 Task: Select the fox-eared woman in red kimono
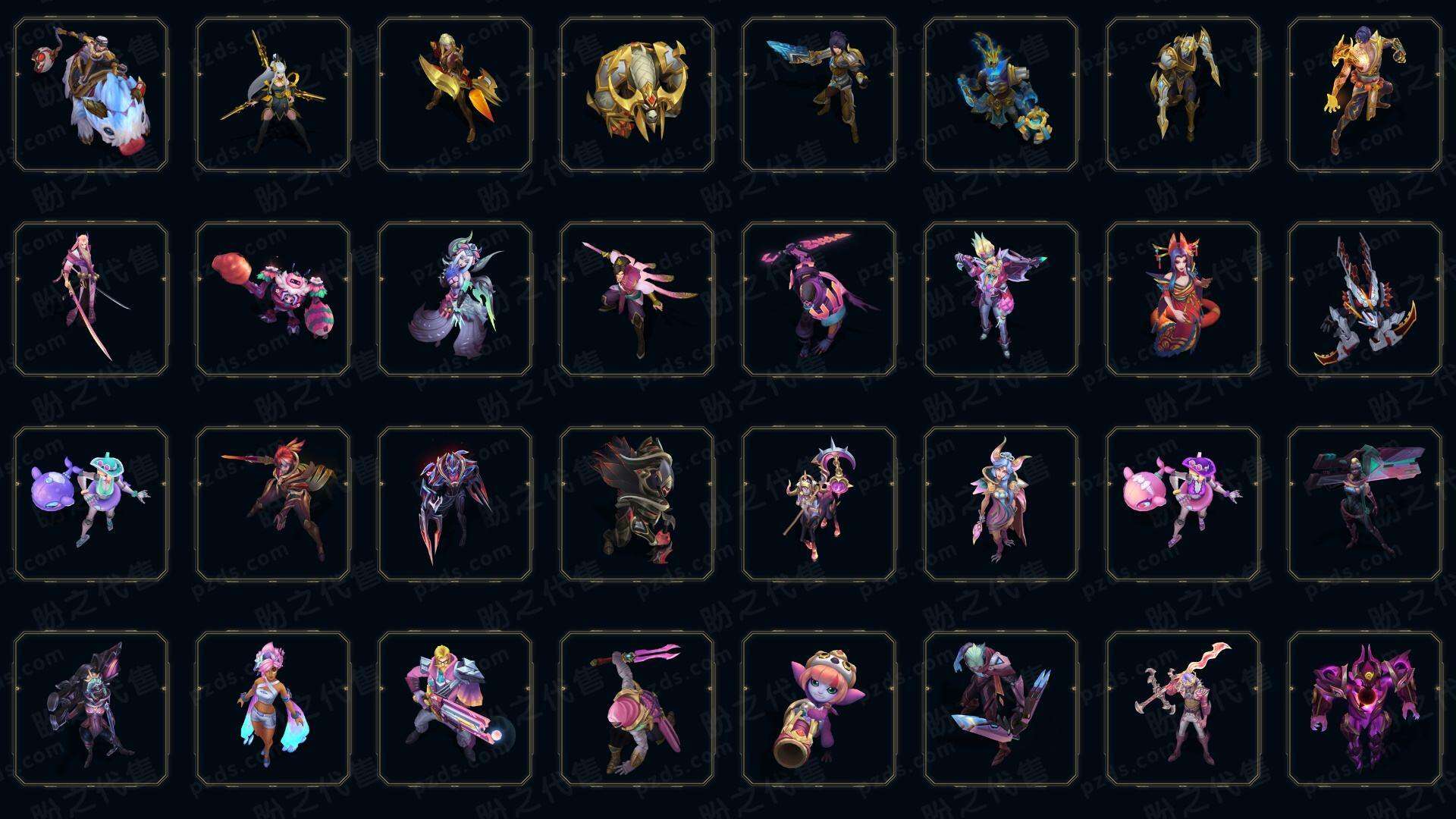1183,299
